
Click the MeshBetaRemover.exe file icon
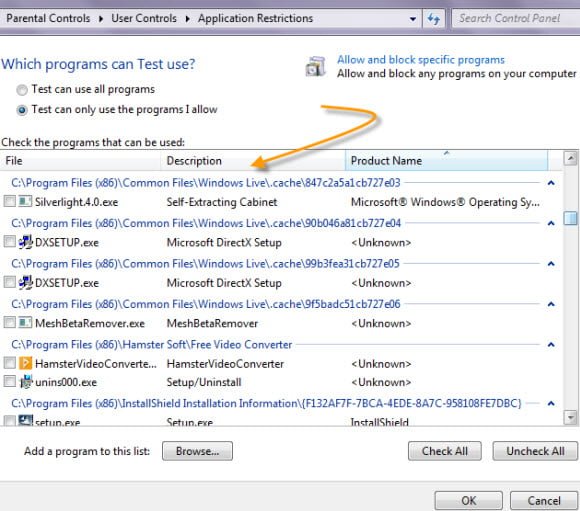[25, 323]
